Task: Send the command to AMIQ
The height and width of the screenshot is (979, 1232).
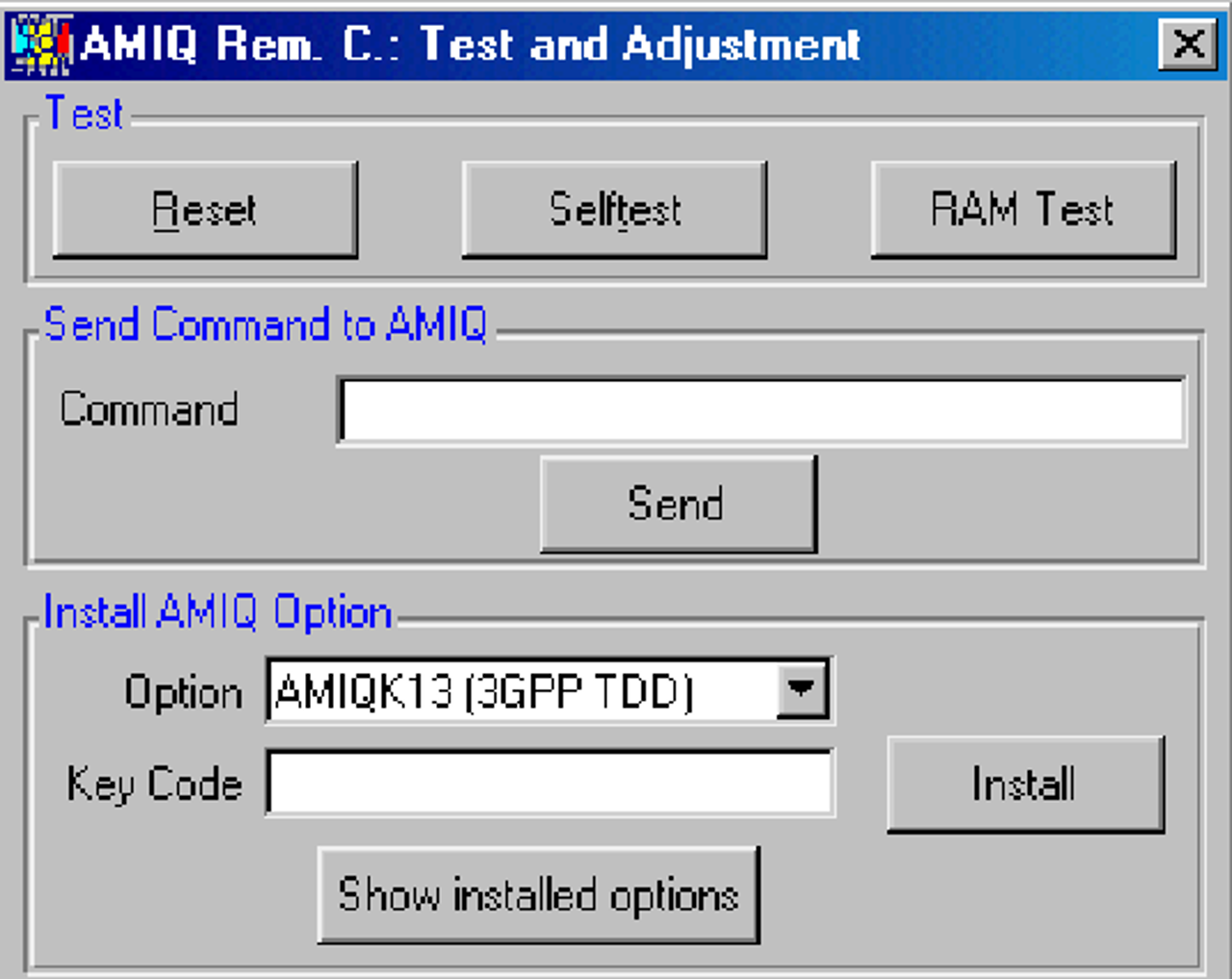Action: pos(679,504)
